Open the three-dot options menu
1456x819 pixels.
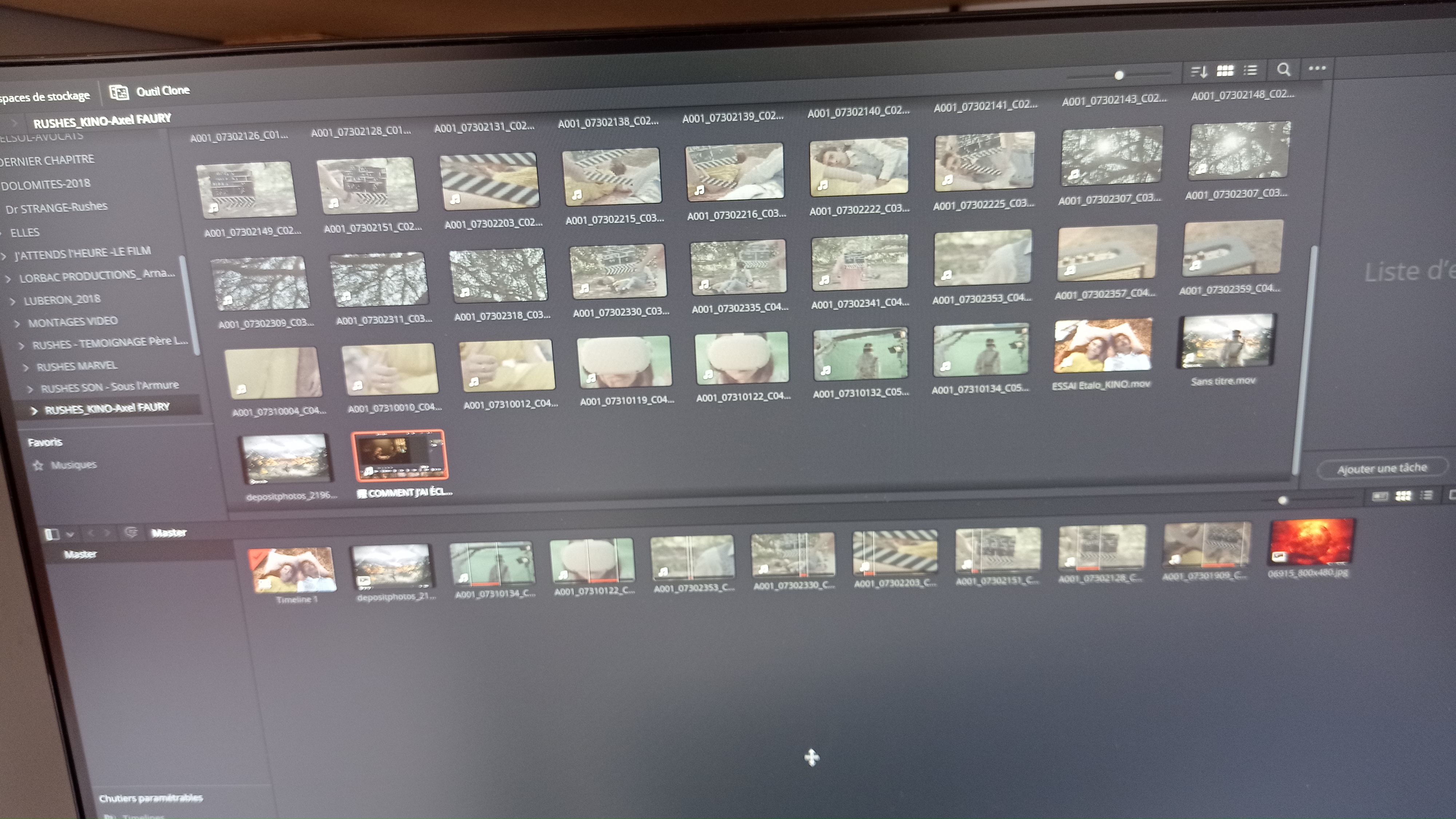point(1317,68)
